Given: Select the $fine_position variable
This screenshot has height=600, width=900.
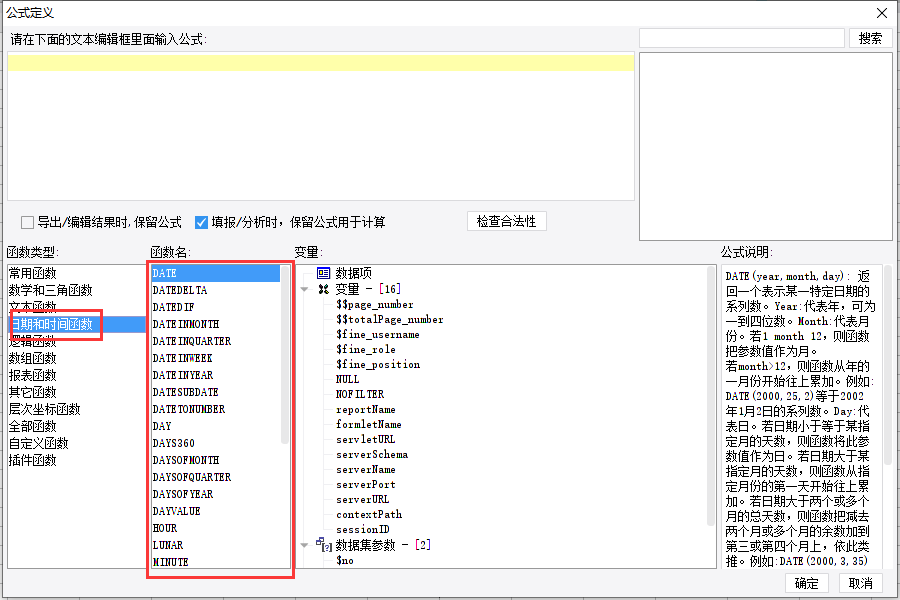Looking at the screenshot, I should click(378, 365).
